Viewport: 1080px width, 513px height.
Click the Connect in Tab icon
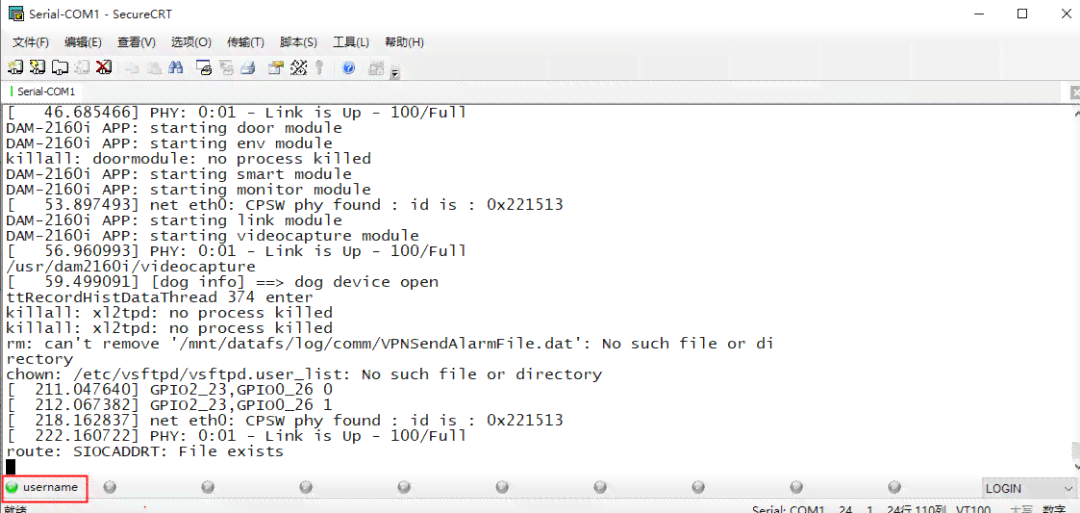click(x=60, y=67)
